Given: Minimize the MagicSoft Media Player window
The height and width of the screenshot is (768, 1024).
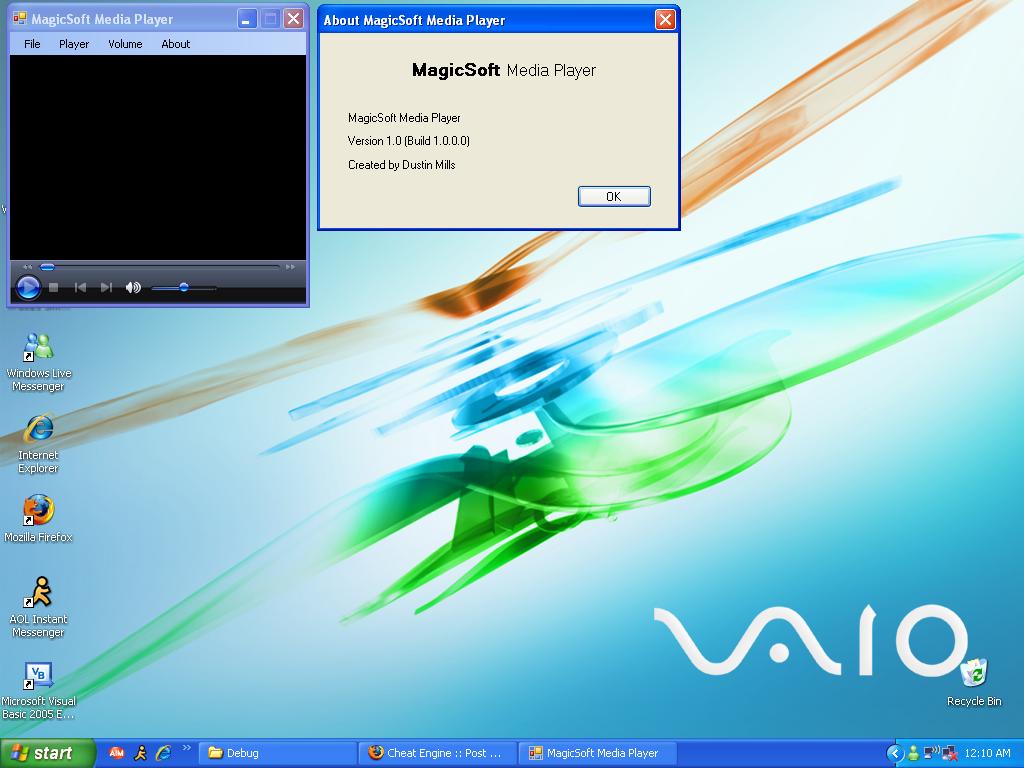Looking at the screenshot, I should pyautogui.click(x=246, y=19).
